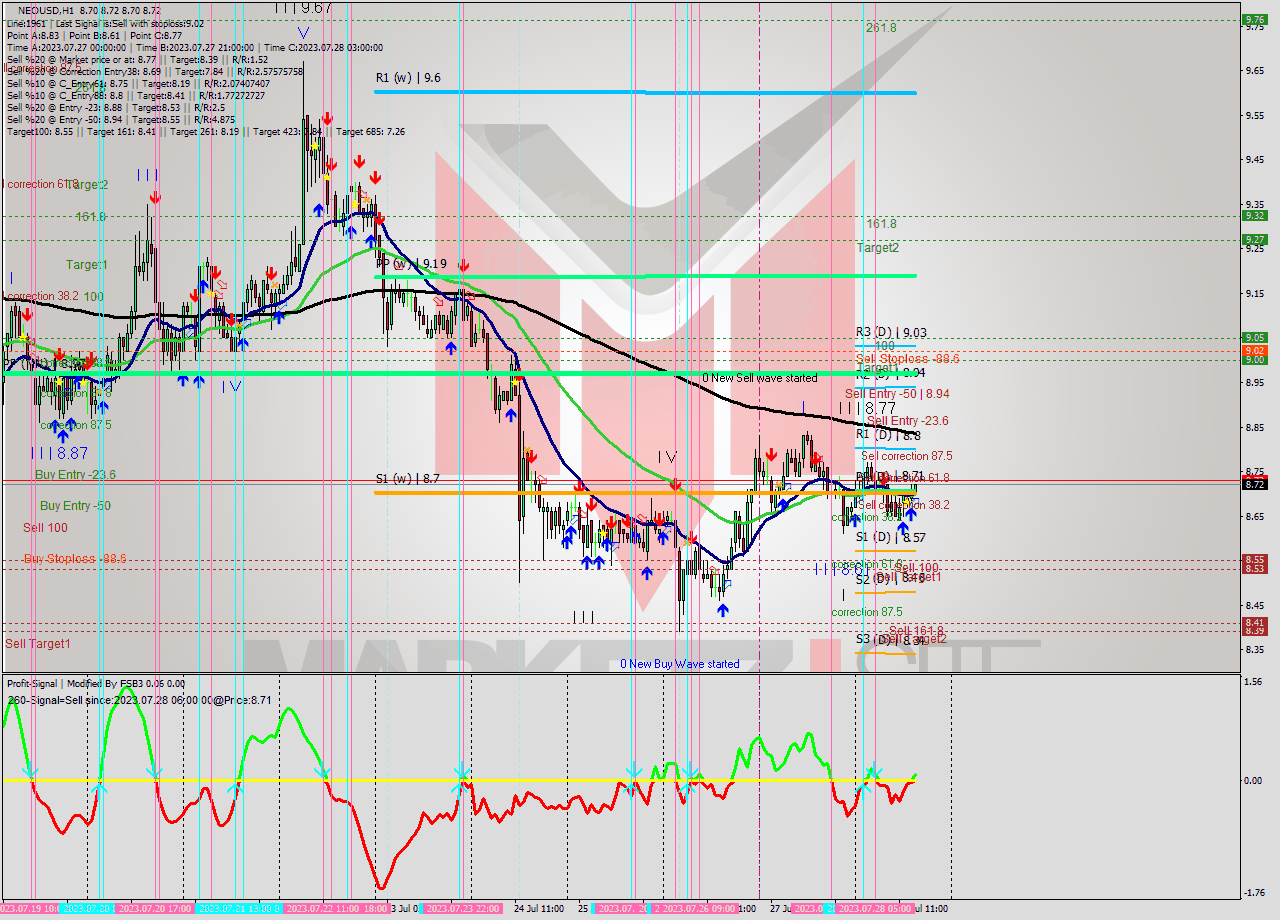Click the green 9.76 price tag on the axis
Image resolution: width=1280 pixels, height=920 pixels.
click(x=1254, y=19)
